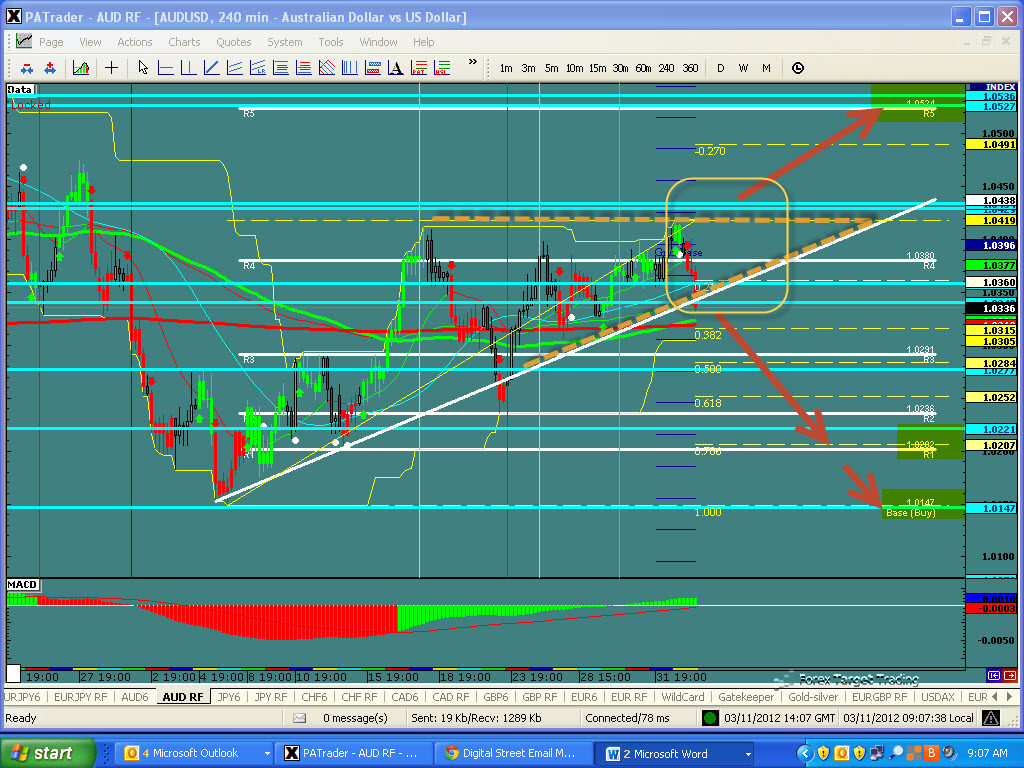Screen dimensions: 1024x768
Task: Open the chart indicators icon
Action: point(81,68)
